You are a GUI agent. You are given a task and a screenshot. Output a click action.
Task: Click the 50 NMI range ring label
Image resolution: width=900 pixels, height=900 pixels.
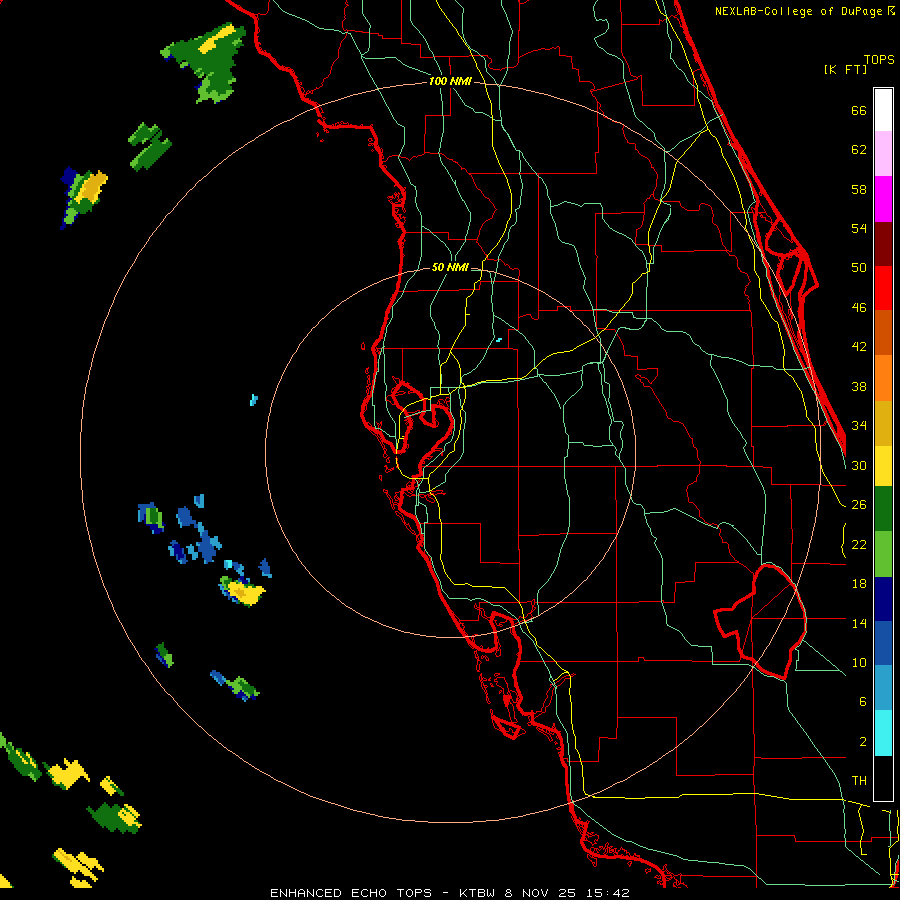(x=450, y=267)
